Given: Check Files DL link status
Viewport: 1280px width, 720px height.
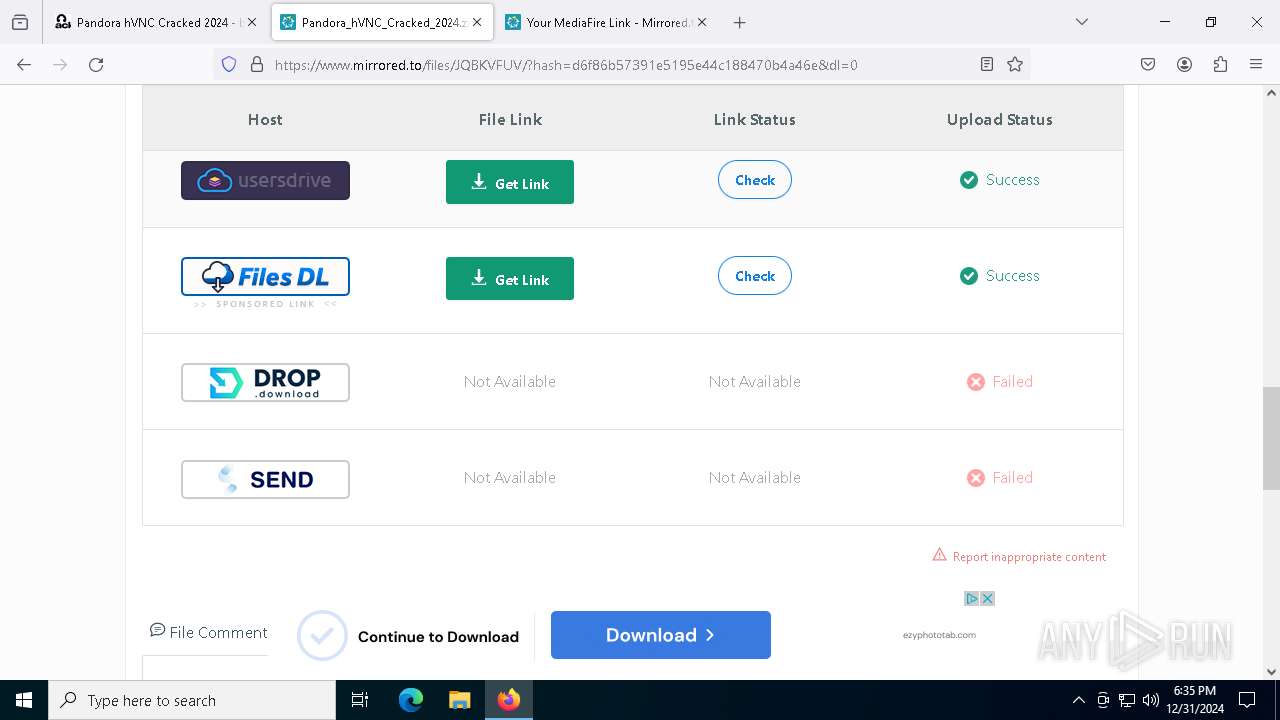Looking at the screenshot, I should [x=755, y=276].
